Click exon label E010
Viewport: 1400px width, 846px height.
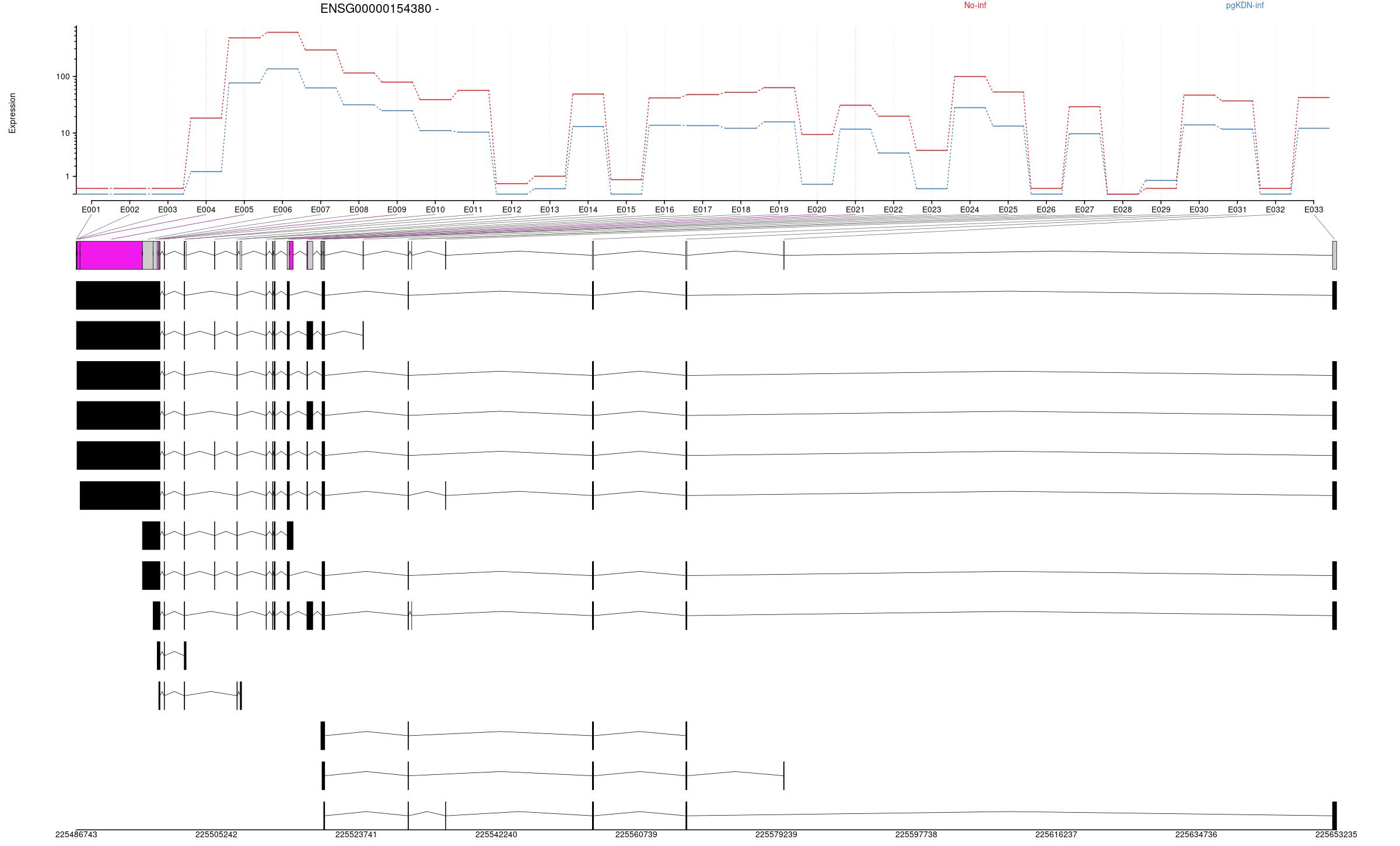435,209
